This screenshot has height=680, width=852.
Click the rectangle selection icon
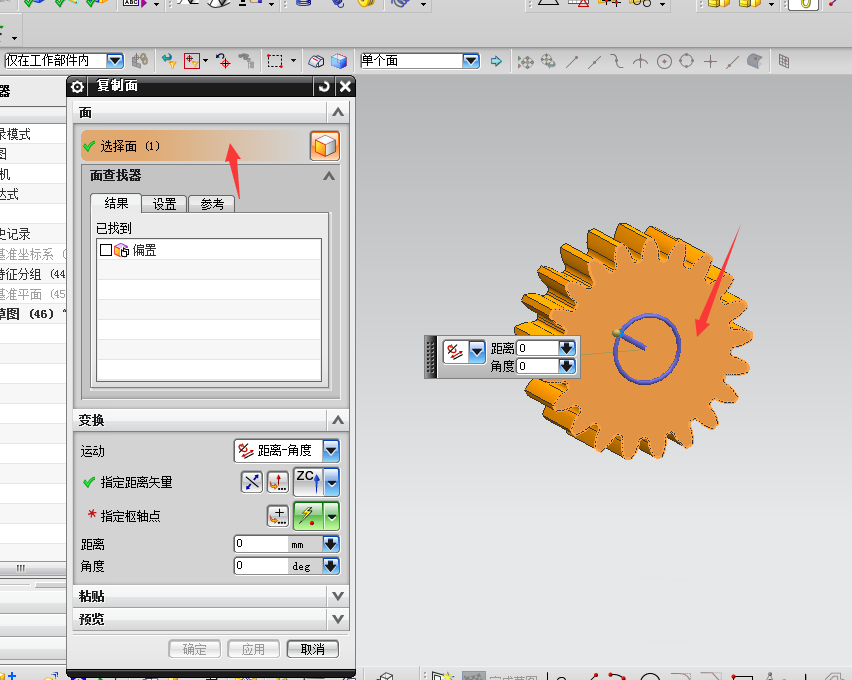click(x=275, y=61)
